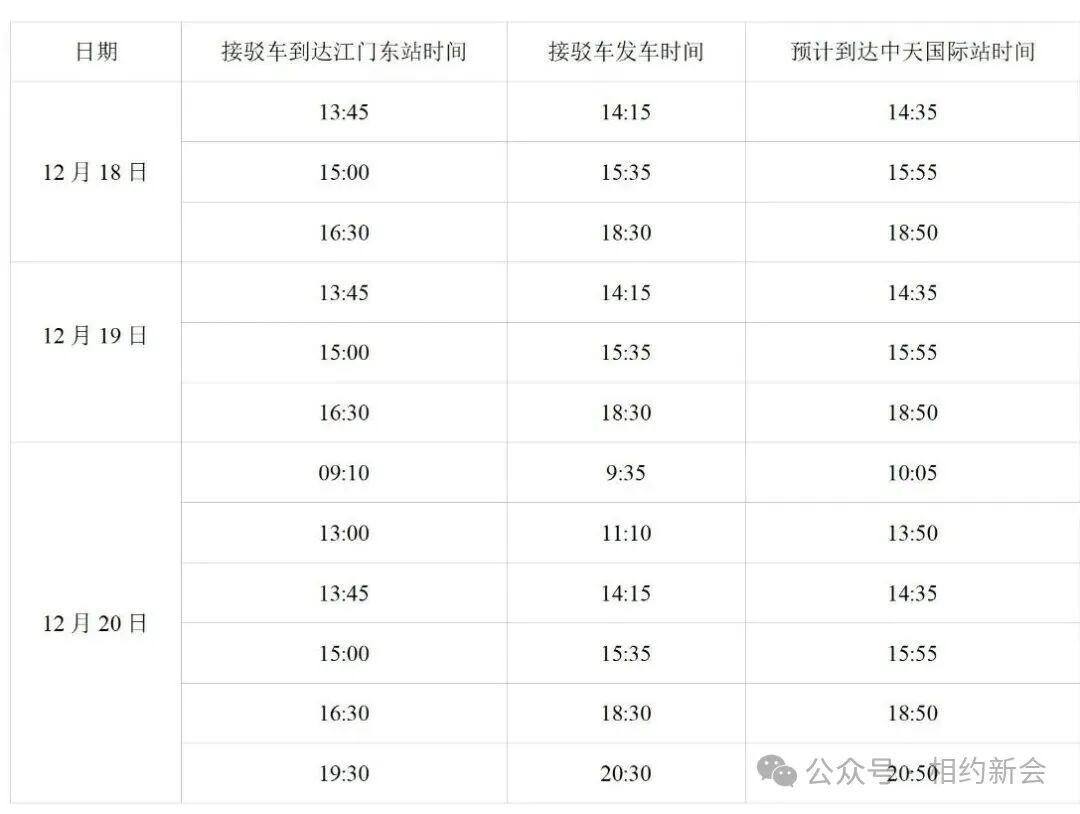This screenshot has width=1080, height=814.
Task: Select the 20:50 estimated arrival cell
Action: click(912, 773)
